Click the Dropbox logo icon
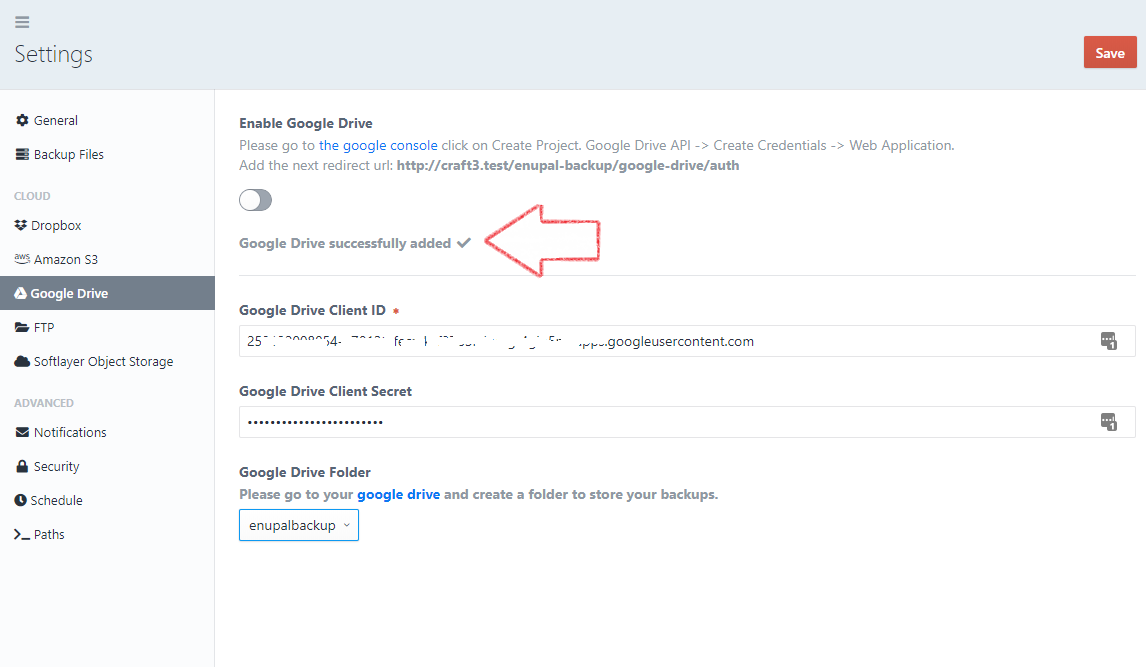1146x667 pixels. pos(20,225)
